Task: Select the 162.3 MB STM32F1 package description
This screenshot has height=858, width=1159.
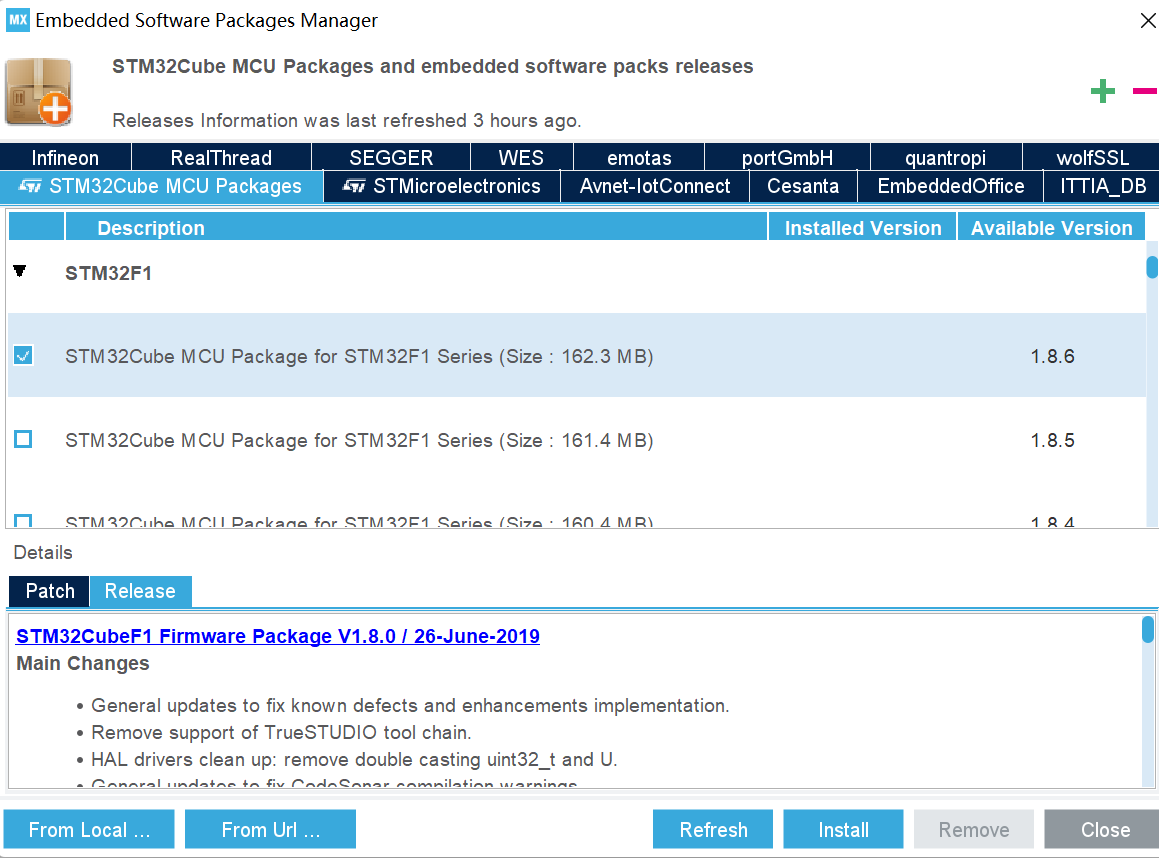Action: [359, 356]
